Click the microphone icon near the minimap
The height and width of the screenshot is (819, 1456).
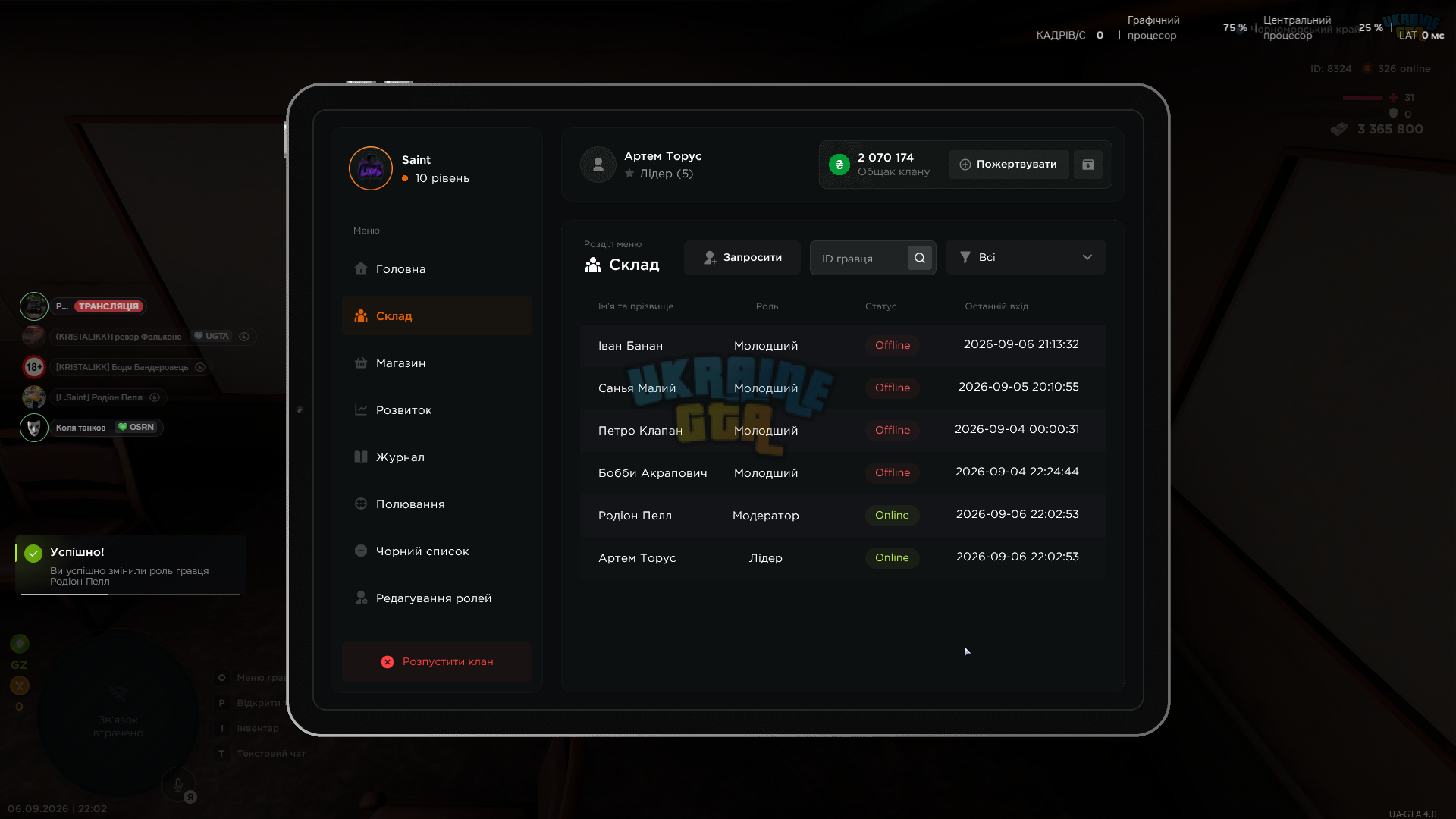178,785
